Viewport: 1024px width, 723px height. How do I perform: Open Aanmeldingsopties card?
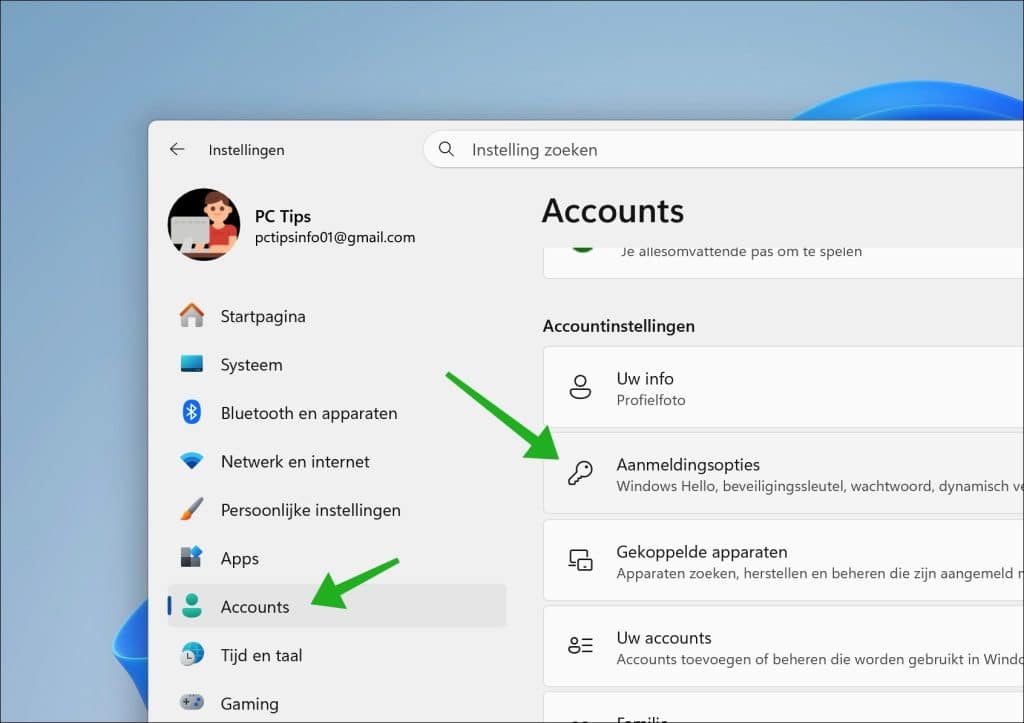point(784,474)
